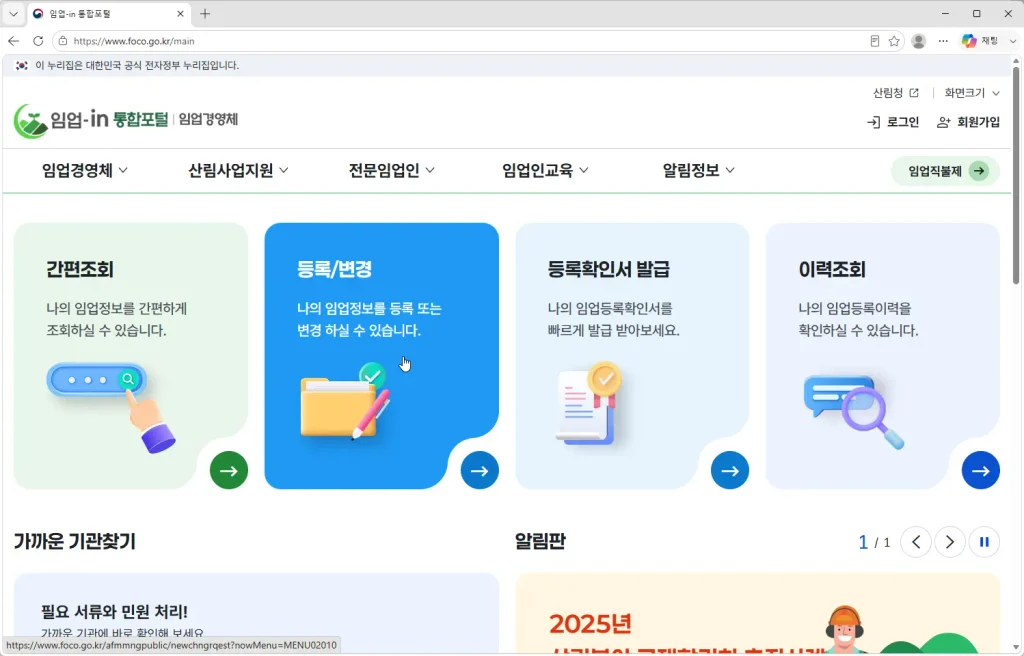Click the 가까운 기관찾기 heading

point(74,542)
